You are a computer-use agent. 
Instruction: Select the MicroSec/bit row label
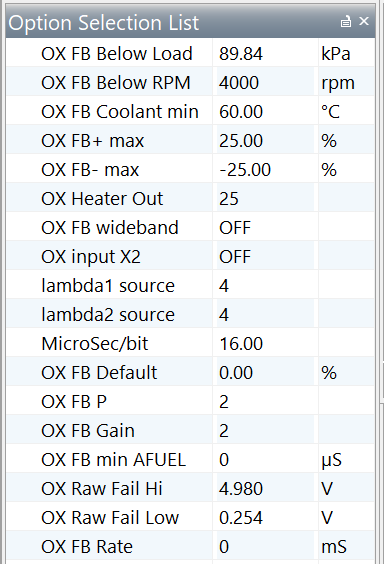click(x=95, y=344)
